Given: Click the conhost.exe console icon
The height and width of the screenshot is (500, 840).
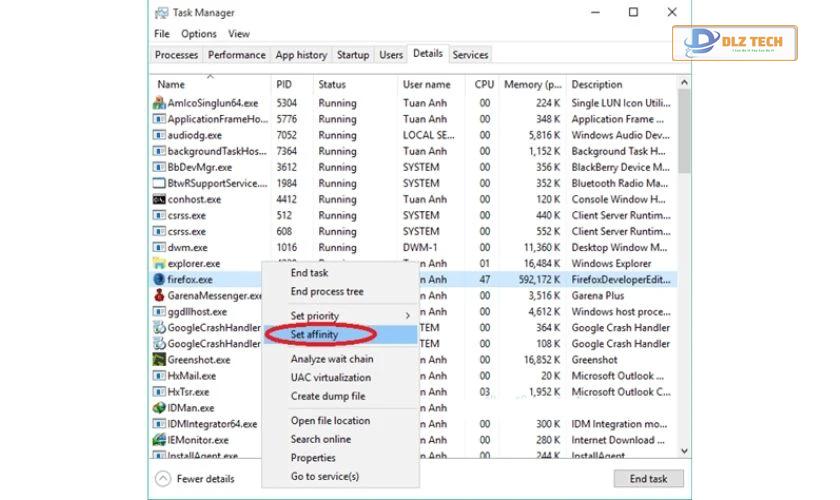Looking at the screenshot, I should [x=159, y=199].
